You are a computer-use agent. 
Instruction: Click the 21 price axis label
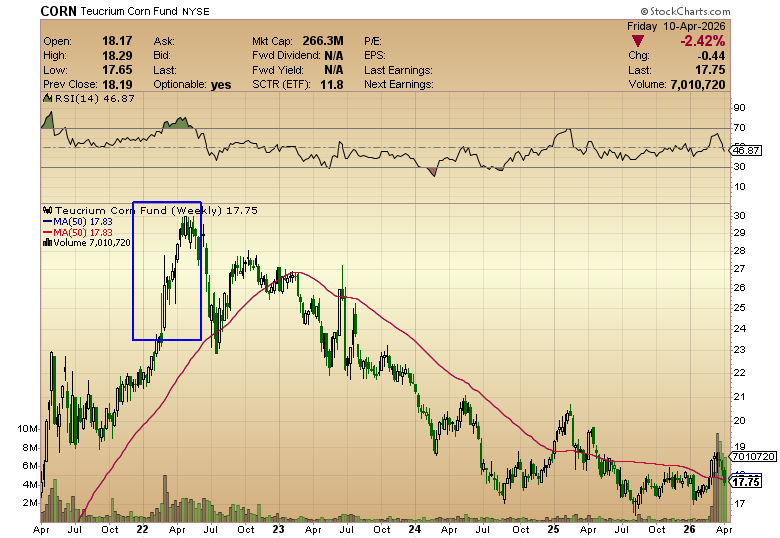coord(739,397)
